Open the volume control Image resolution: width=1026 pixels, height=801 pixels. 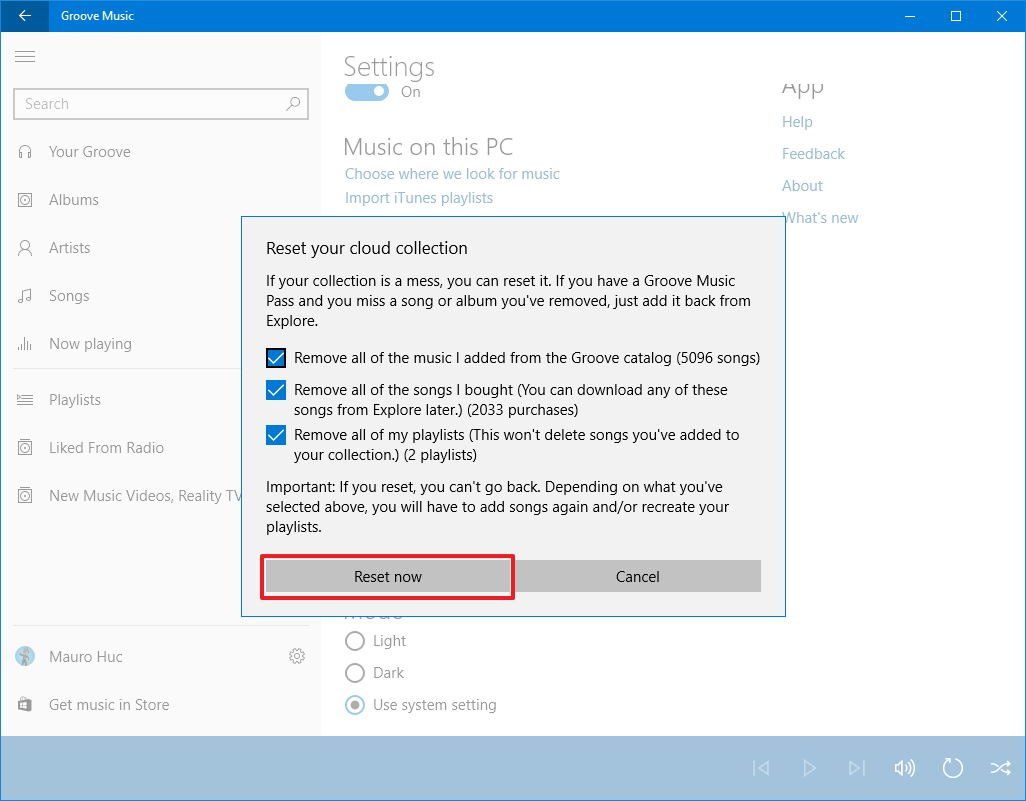point(904,768)
